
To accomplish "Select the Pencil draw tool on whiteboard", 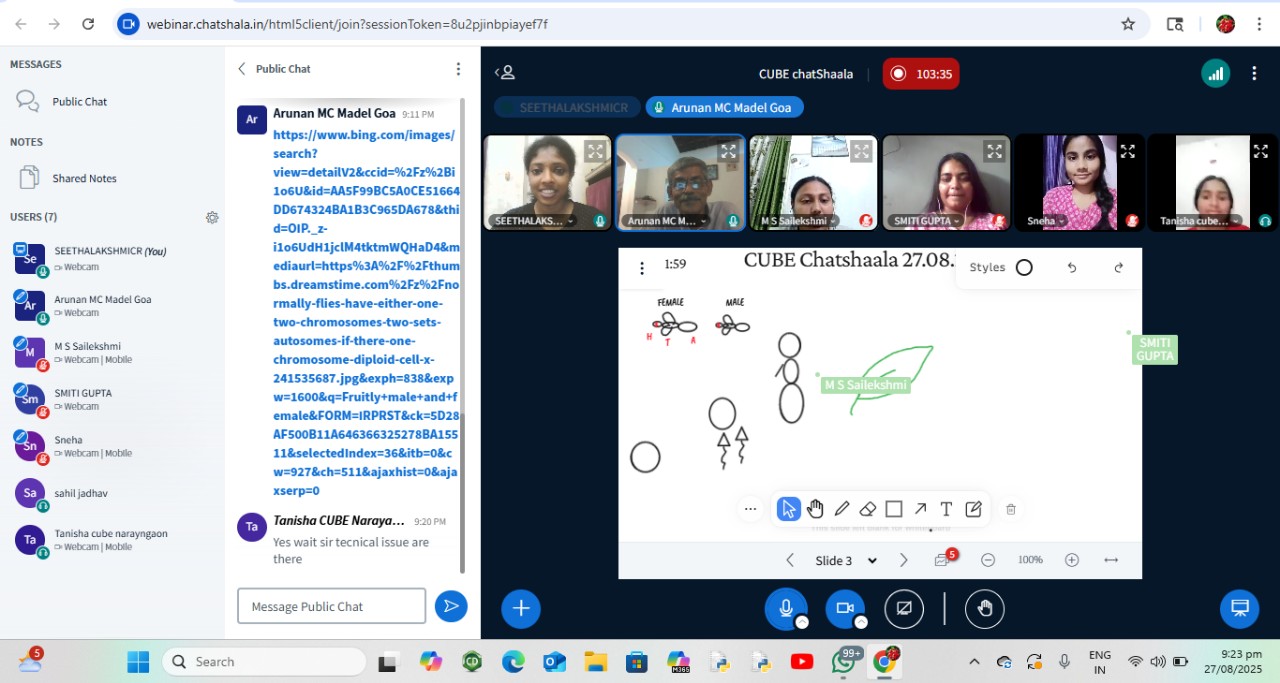I will (x=842, y=509).
